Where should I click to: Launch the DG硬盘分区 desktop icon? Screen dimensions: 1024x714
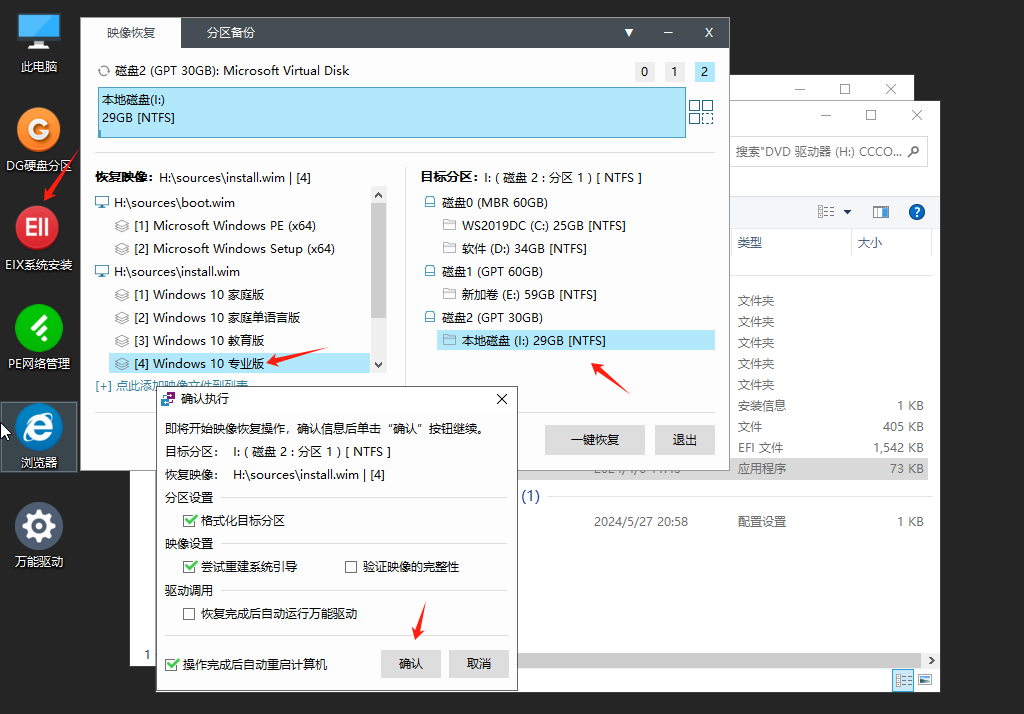pos(39,140)
